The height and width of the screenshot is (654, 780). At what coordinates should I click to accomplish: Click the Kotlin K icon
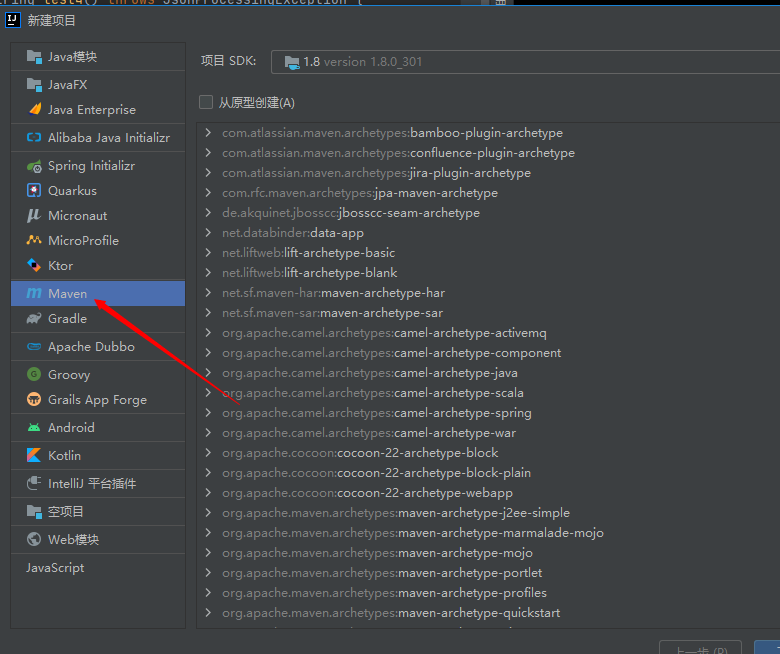tap(34, 455)
